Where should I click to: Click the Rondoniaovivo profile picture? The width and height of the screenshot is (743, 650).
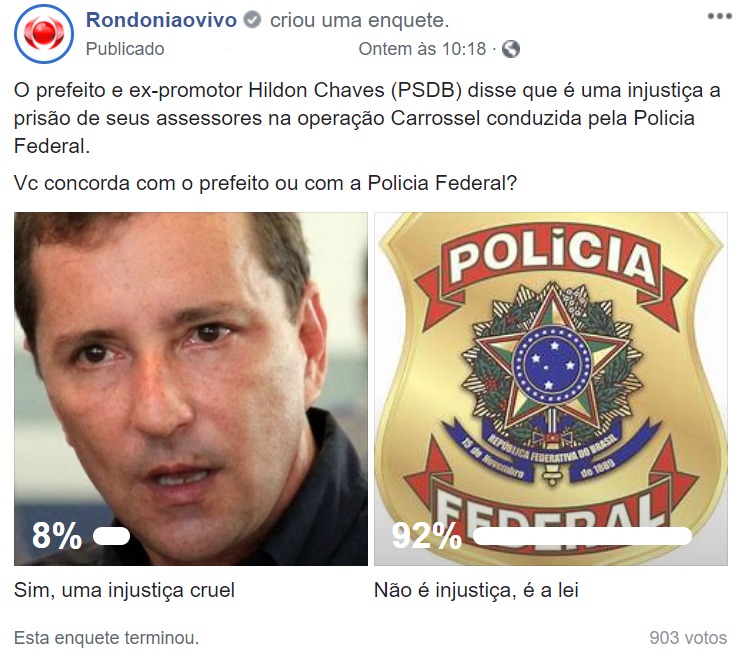click(44, 34)
